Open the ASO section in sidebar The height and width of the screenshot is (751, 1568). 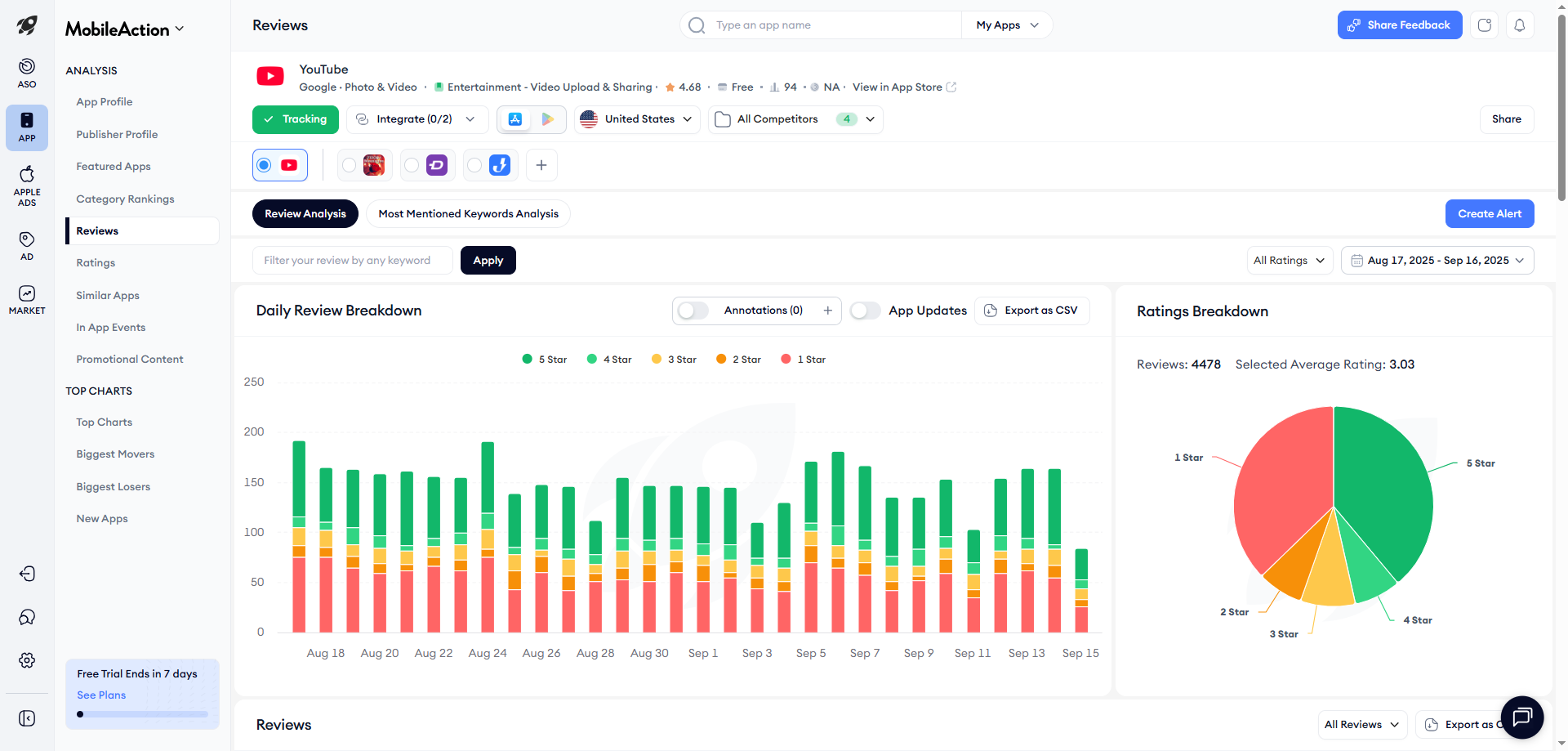(27, 73)
